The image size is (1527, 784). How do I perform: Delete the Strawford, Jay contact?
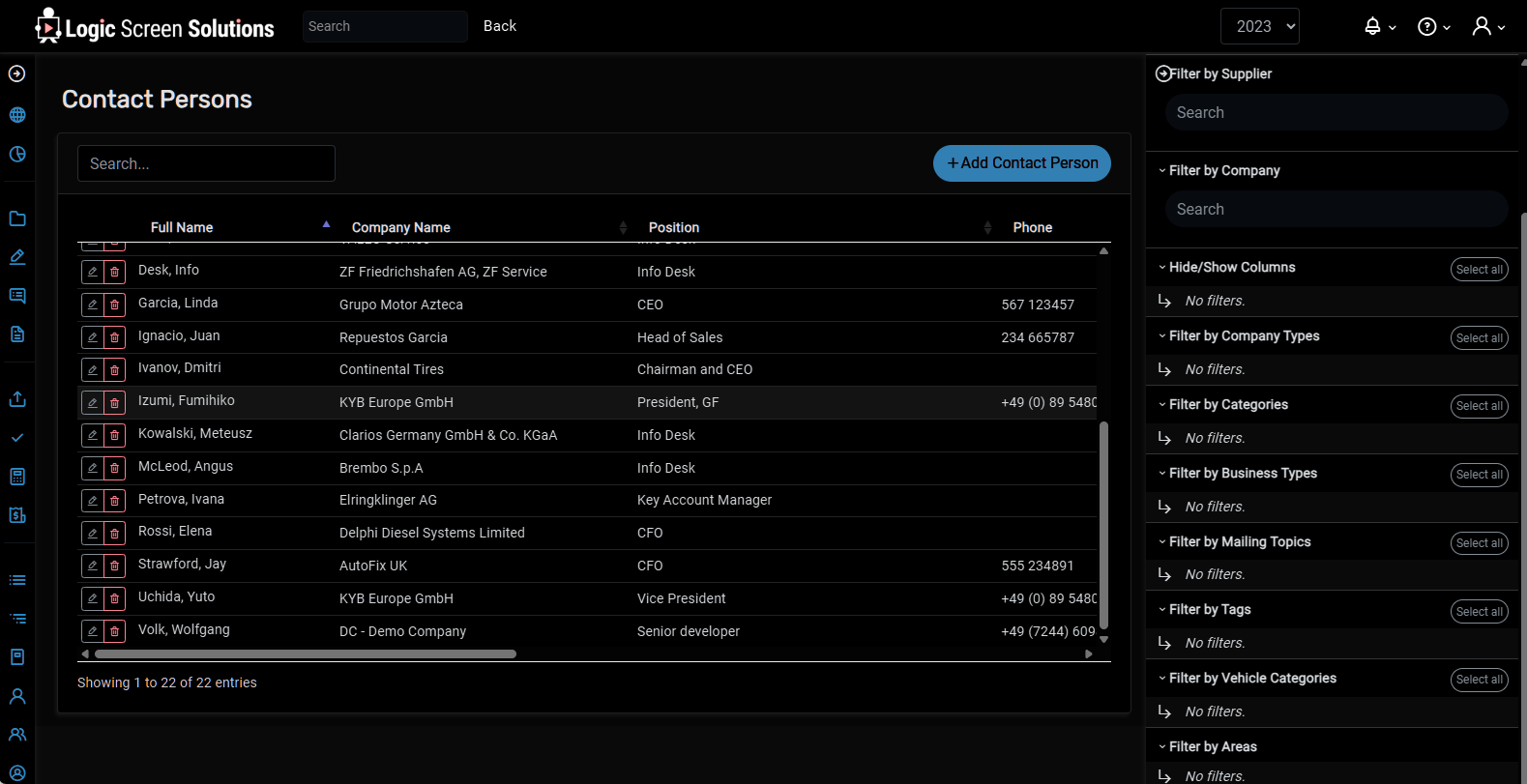tap(115, 566)
